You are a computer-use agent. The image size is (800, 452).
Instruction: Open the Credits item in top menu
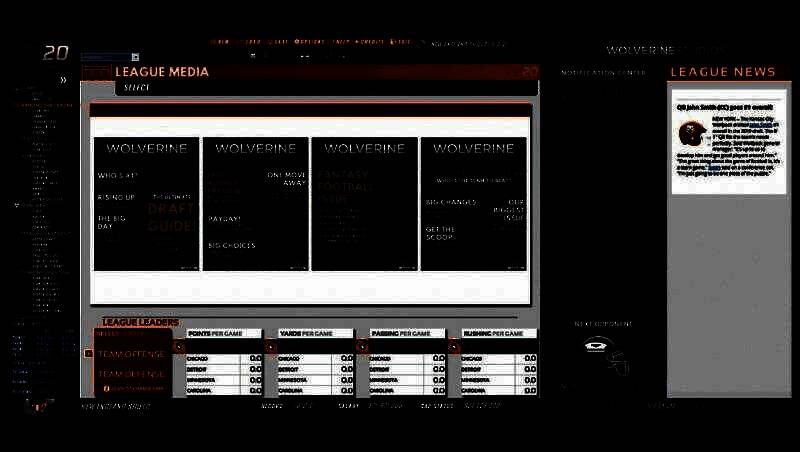click(x=371, y=42)
